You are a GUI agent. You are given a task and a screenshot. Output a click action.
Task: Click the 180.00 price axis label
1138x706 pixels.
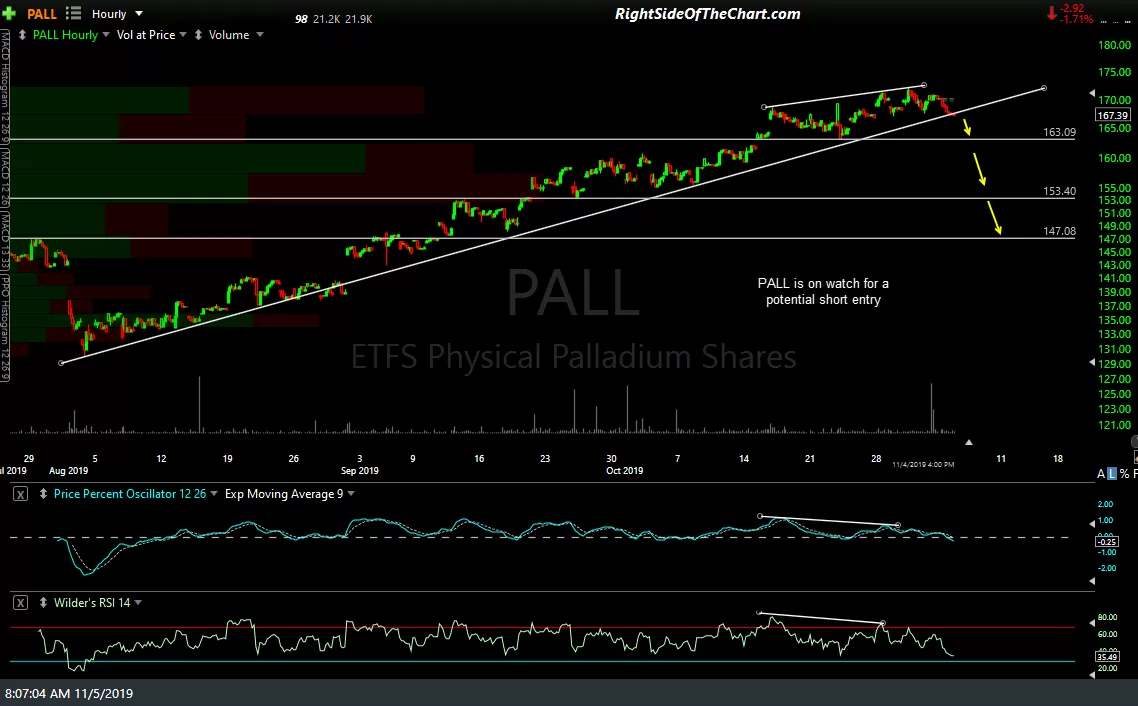[x=1115, y=45]
